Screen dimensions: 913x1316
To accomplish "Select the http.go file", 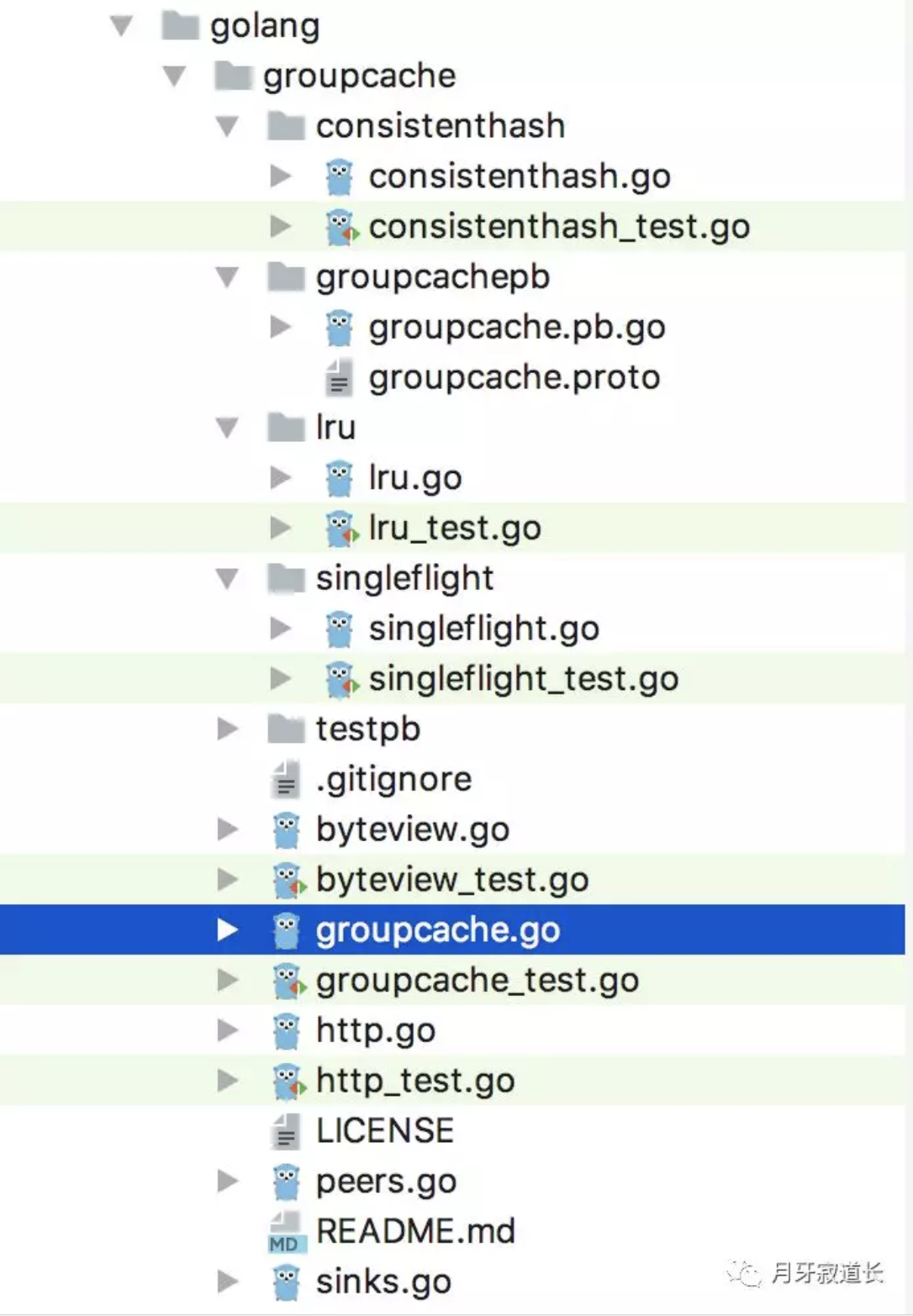I will 375,1031.
